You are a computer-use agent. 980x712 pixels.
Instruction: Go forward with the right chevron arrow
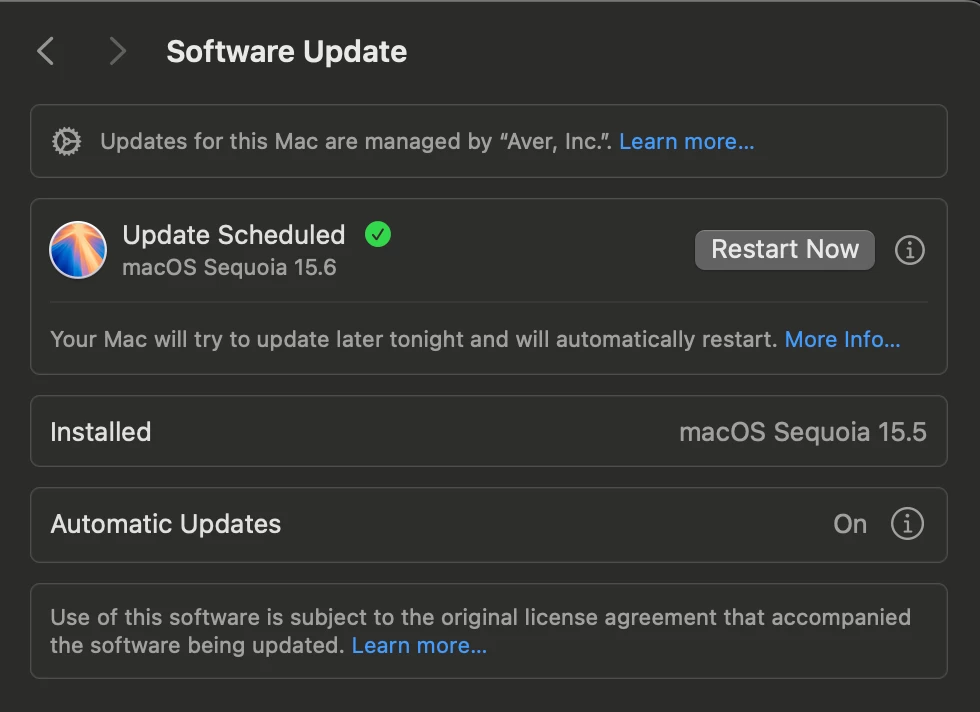[118, 51]
